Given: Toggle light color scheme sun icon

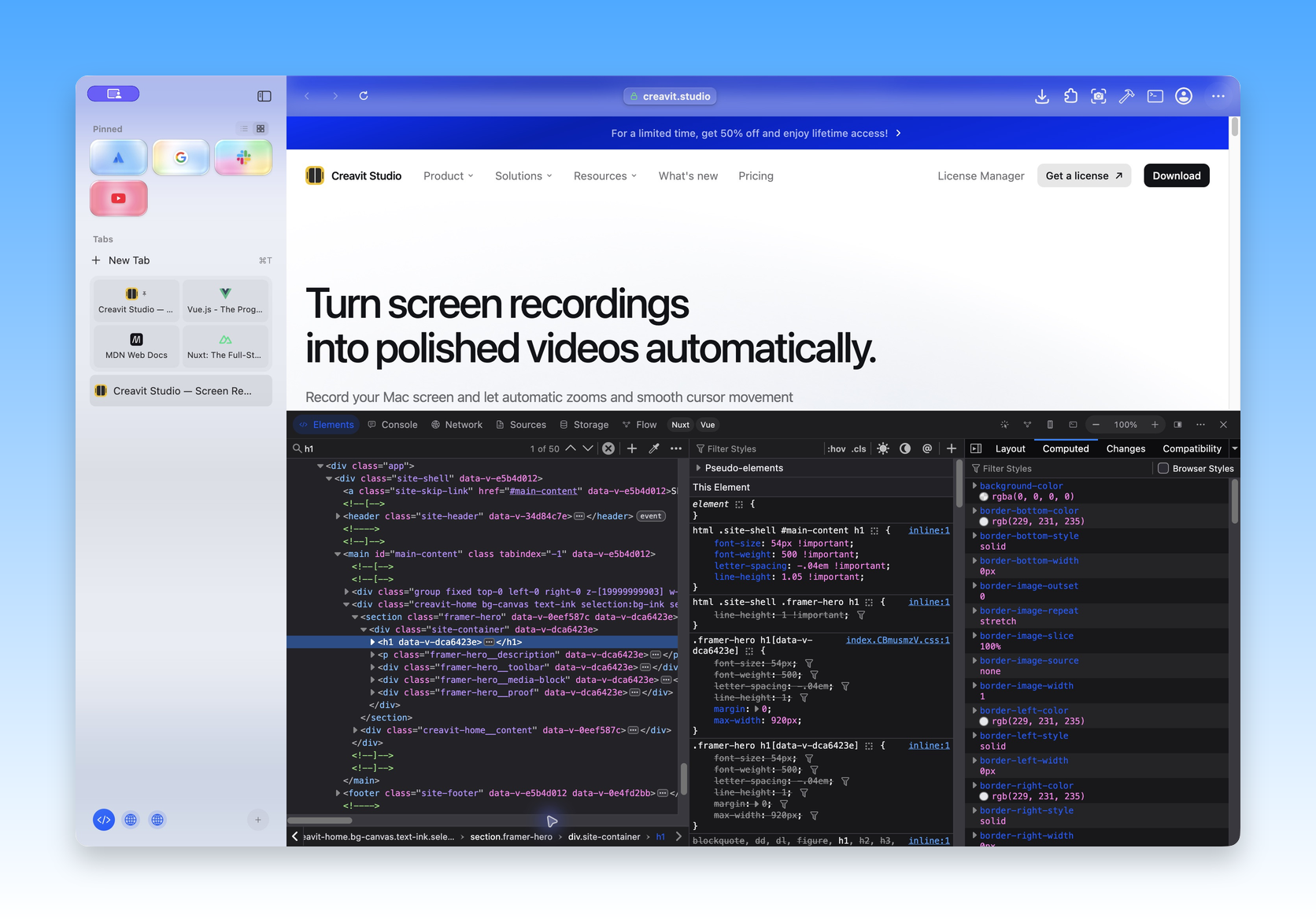Looking at the screenshot, I should tap(883, 448).
